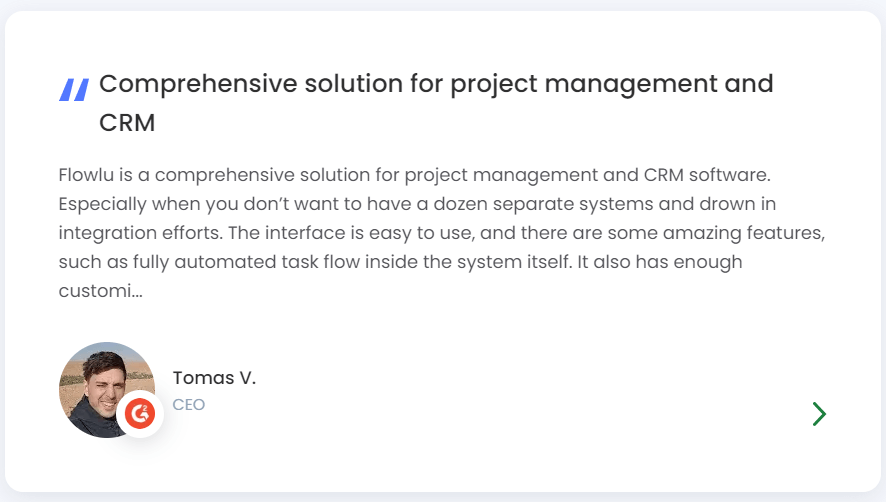Click the CEO job title label

coord(189,405)
